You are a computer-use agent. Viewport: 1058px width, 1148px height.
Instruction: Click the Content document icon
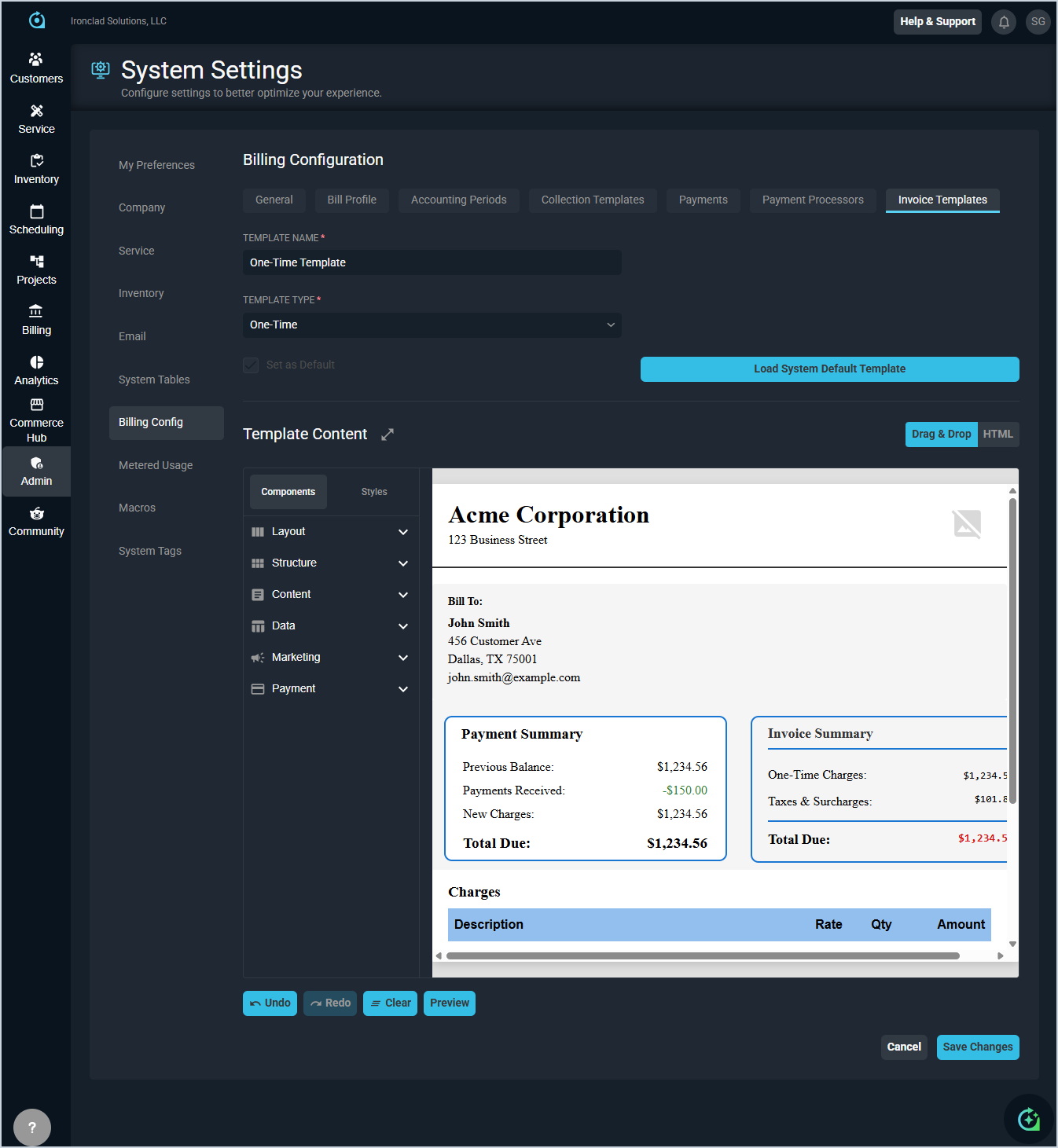pyautogui.click(x=258, y=595)
